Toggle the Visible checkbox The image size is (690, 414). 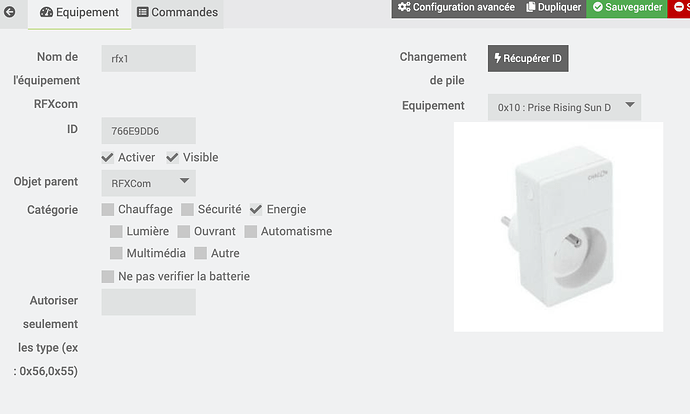(x=172, y=158)
